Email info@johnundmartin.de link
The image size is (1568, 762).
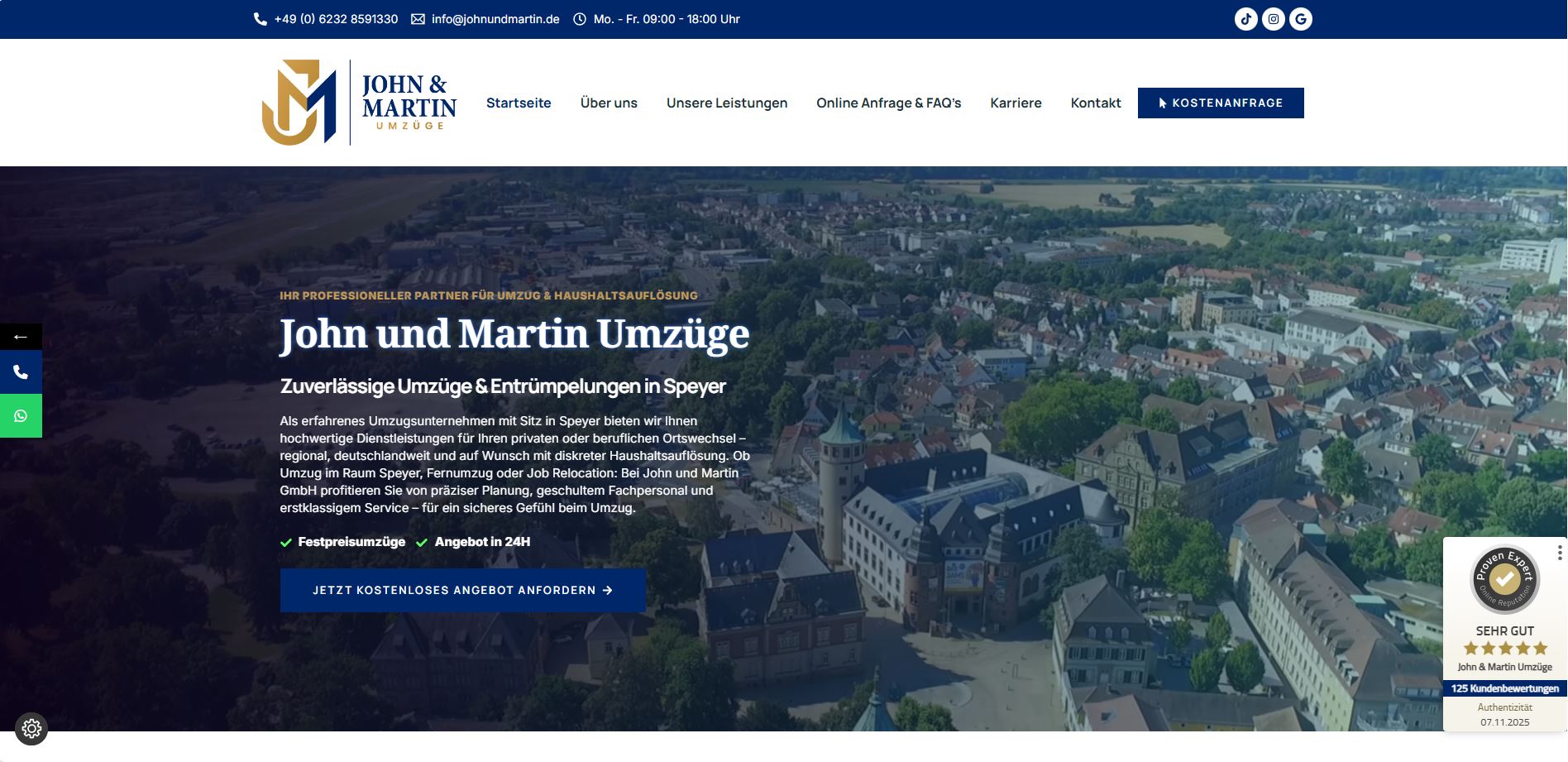495,19
